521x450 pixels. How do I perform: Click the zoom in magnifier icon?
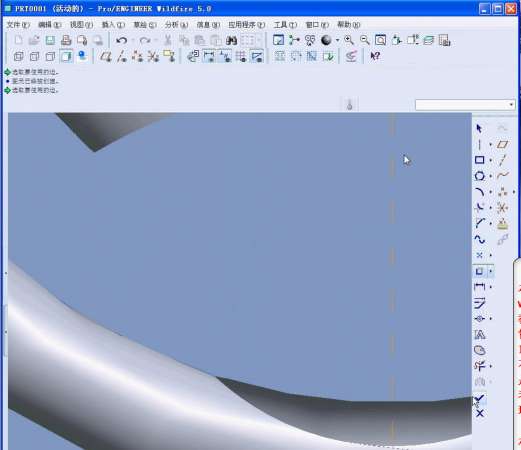(349, 40)
